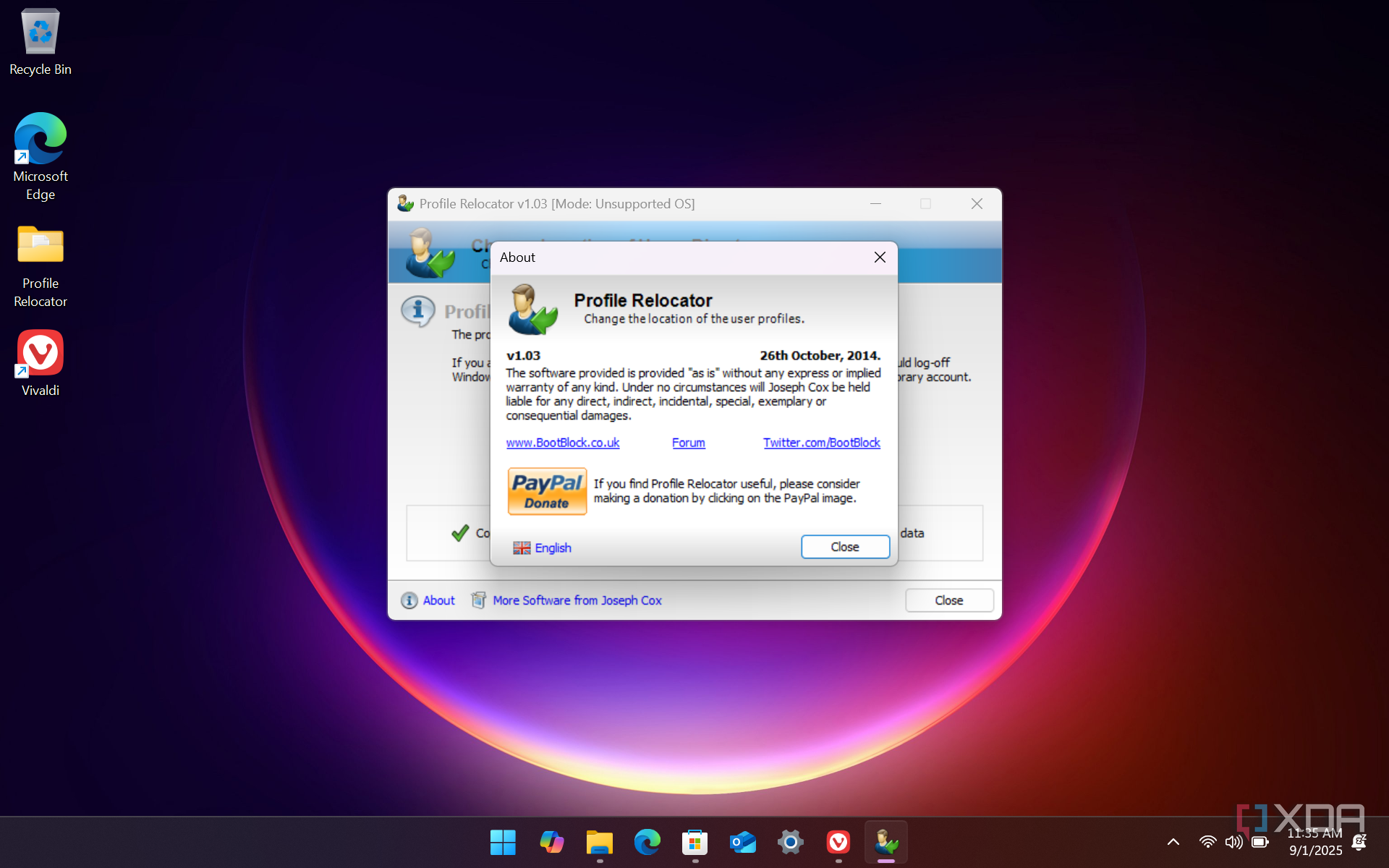The image size is (1389, 868).
Task: Click the Wi-Fi network tray icon
Action: [x=1207, y=842]
